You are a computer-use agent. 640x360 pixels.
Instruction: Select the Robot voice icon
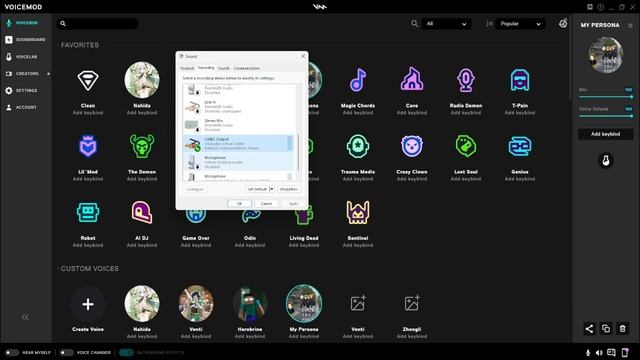88,212
